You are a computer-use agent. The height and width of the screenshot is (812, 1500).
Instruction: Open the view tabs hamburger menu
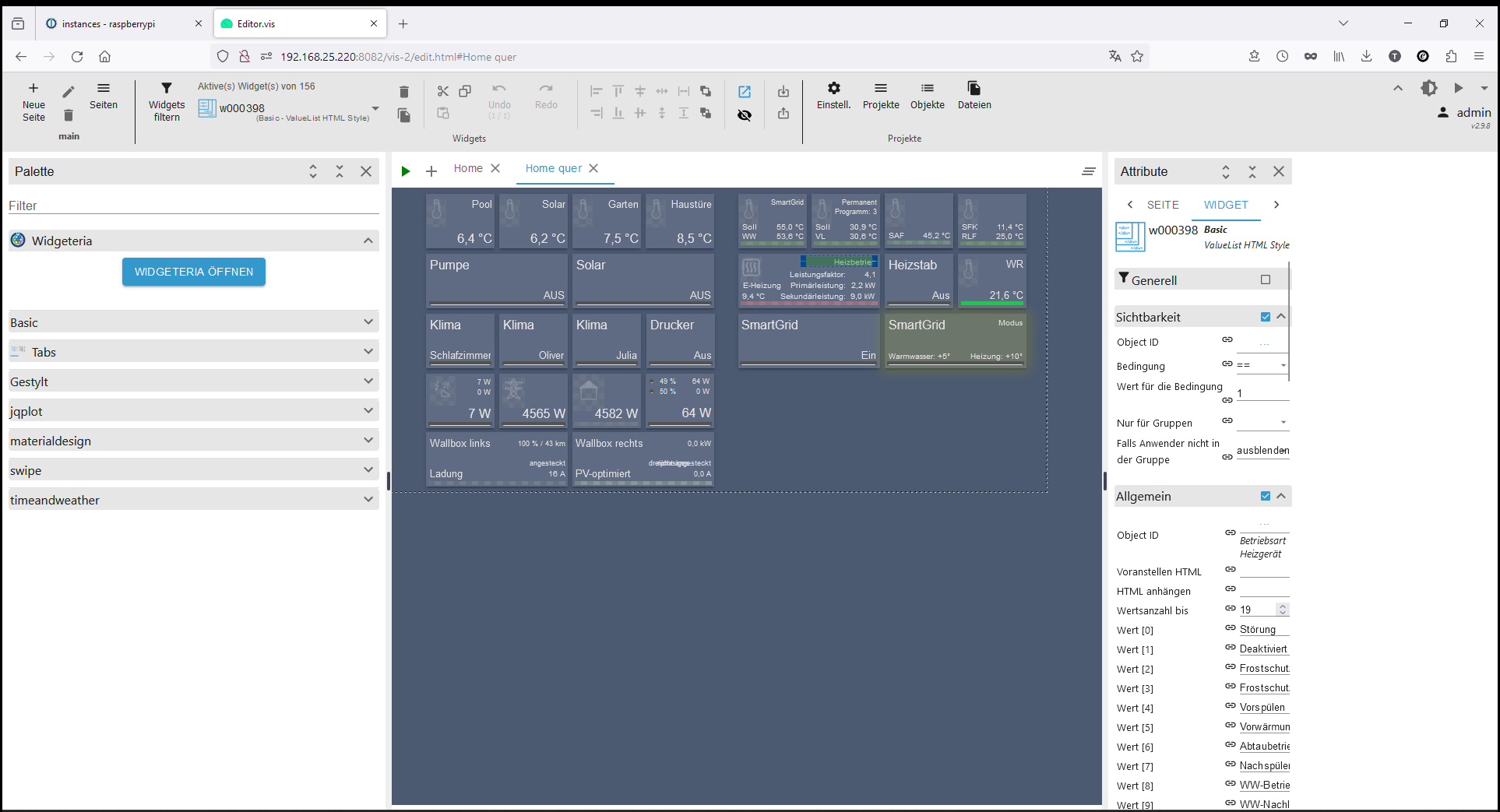pyautogui.click(x=1089, y=171)
